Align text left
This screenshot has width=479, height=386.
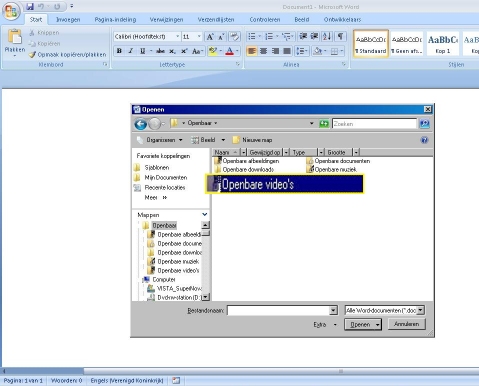pos(252,51)
